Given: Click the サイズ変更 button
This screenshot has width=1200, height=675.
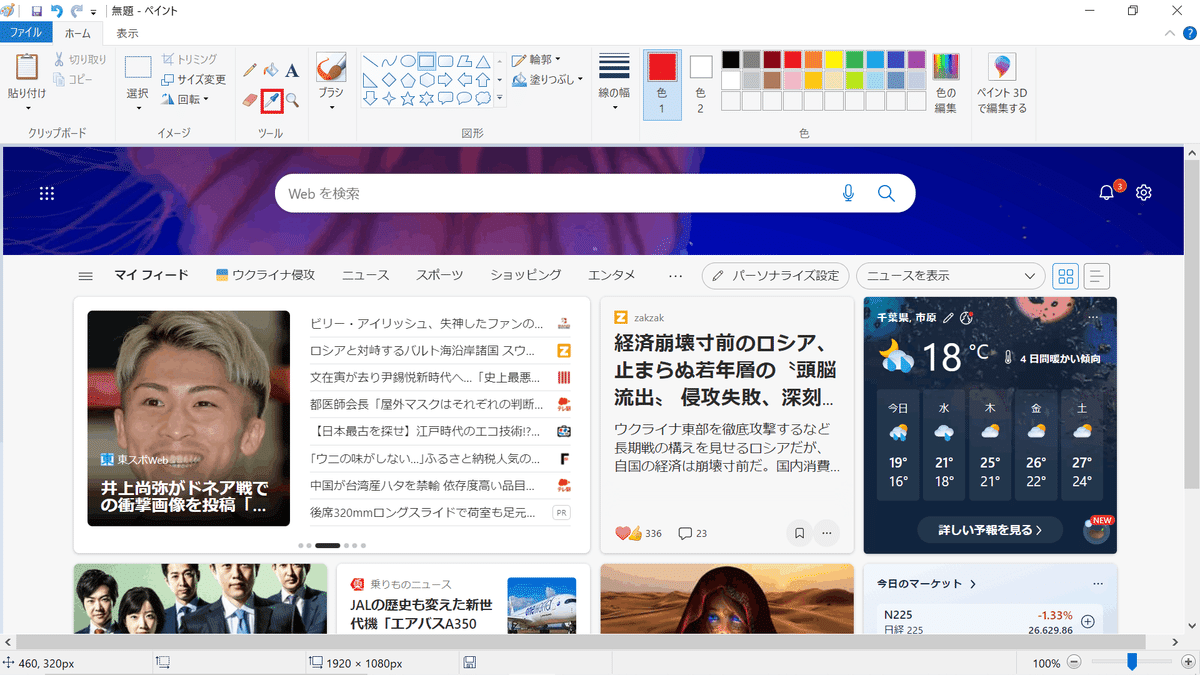Looking at the screenshot, I should point(193,79).
